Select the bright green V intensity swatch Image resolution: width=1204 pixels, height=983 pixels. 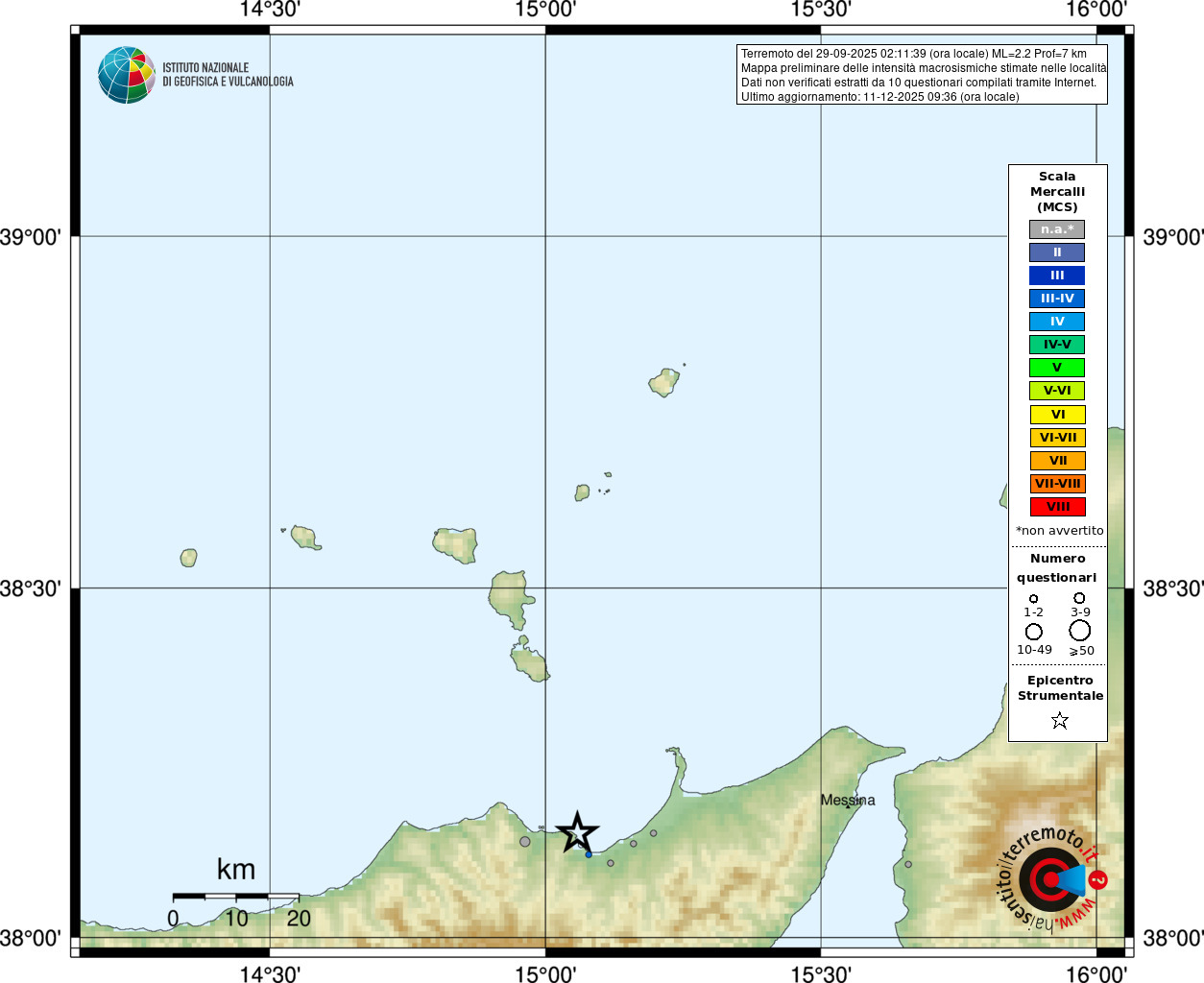[1057, 368]
